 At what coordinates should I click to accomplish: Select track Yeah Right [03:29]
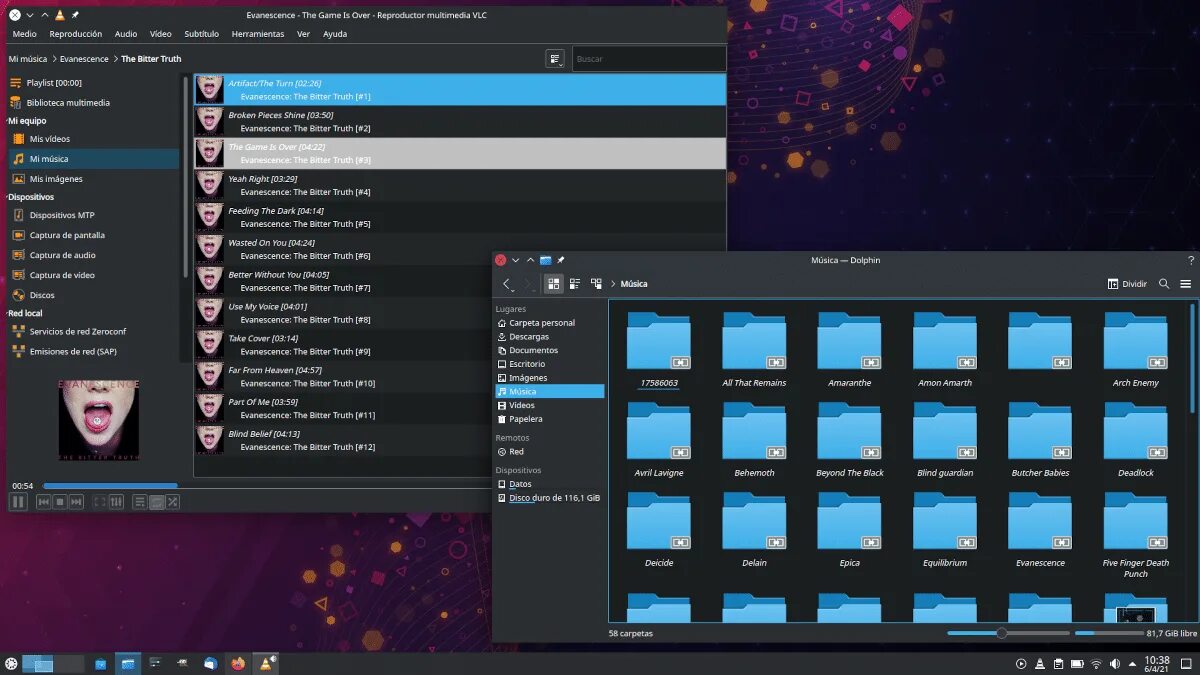460,185
